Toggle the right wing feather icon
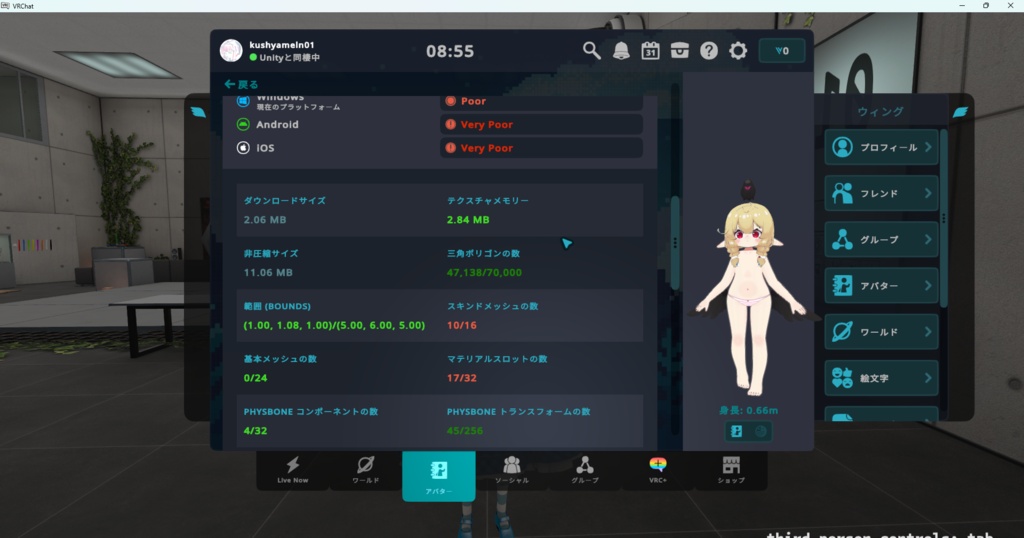 click(960, 112)
